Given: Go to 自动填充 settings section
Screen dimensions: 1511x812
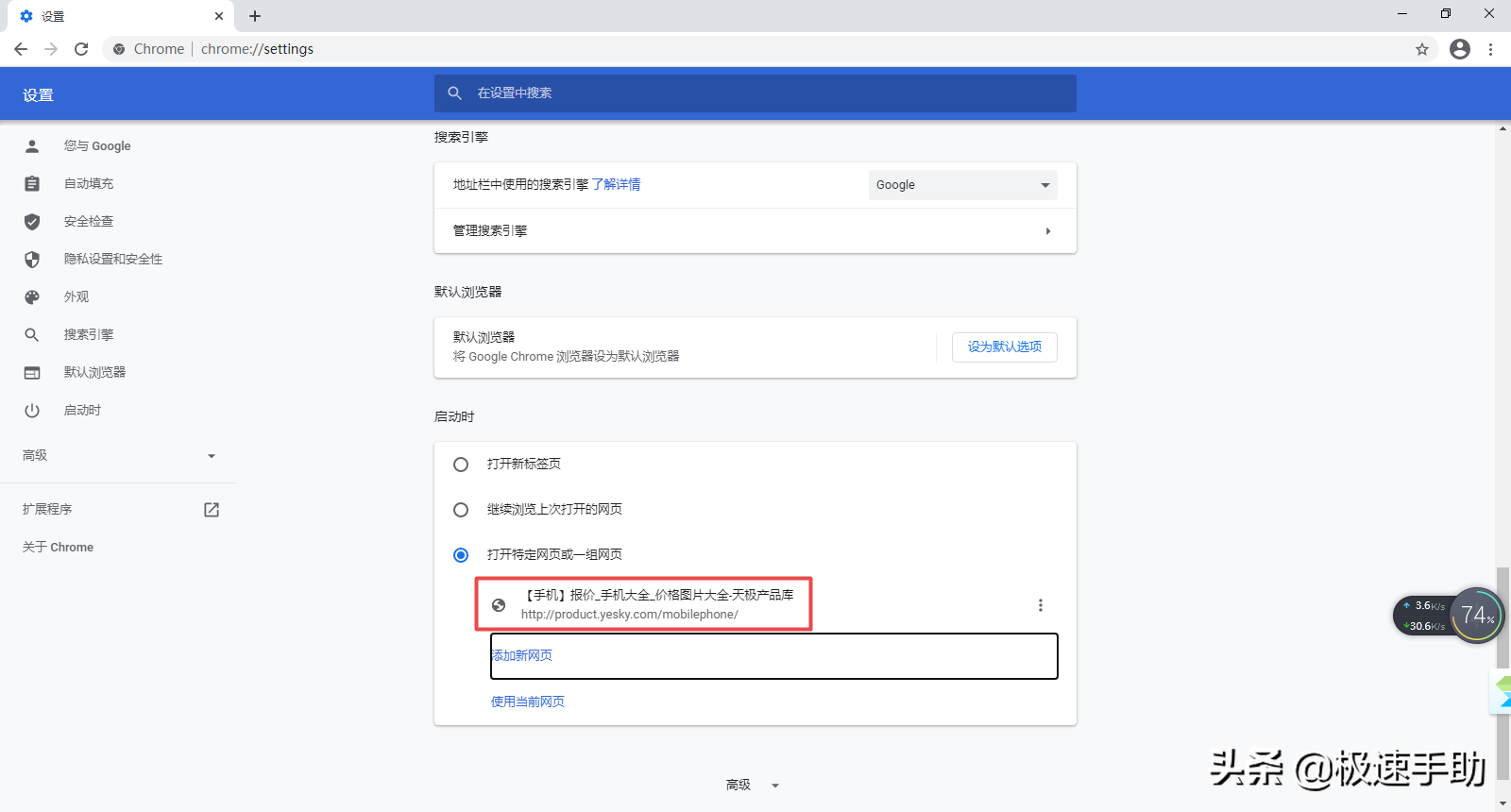Looking at the screenshot, I should 89,183.
